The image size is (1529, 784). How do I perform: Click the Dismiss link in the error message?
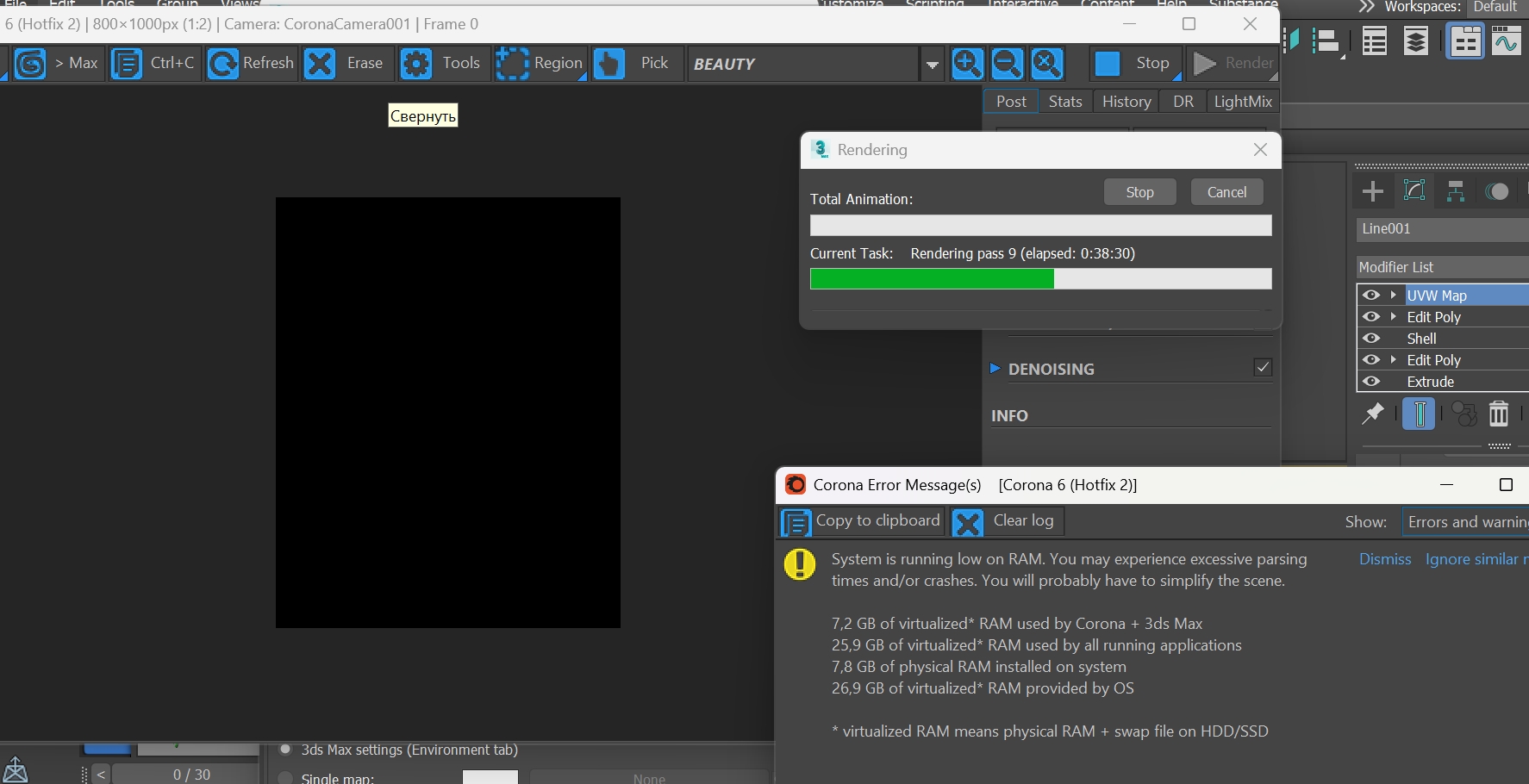tap(1385, 559)
